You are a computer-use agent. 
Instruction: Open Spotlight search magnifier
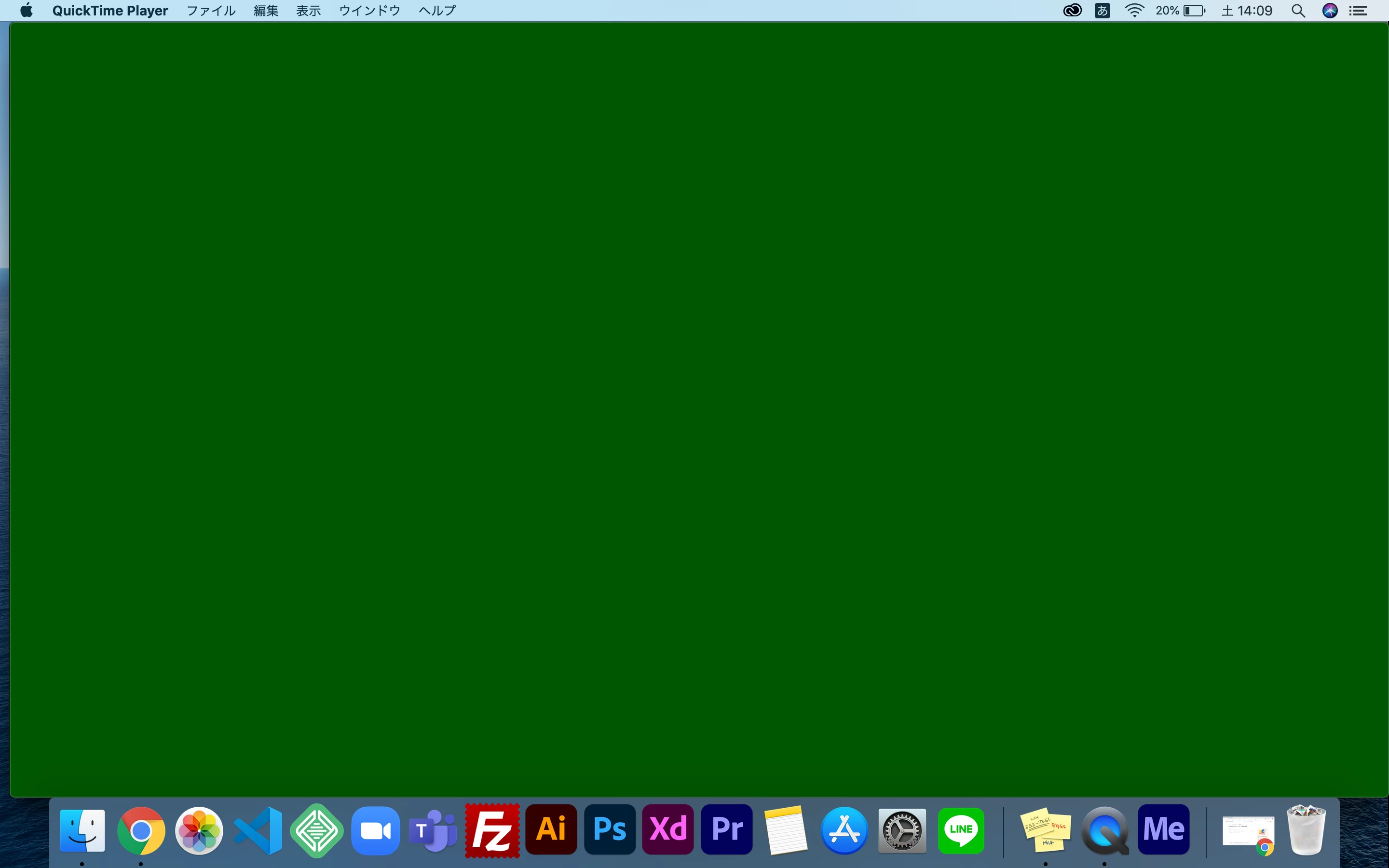(x=1298, y=10)
